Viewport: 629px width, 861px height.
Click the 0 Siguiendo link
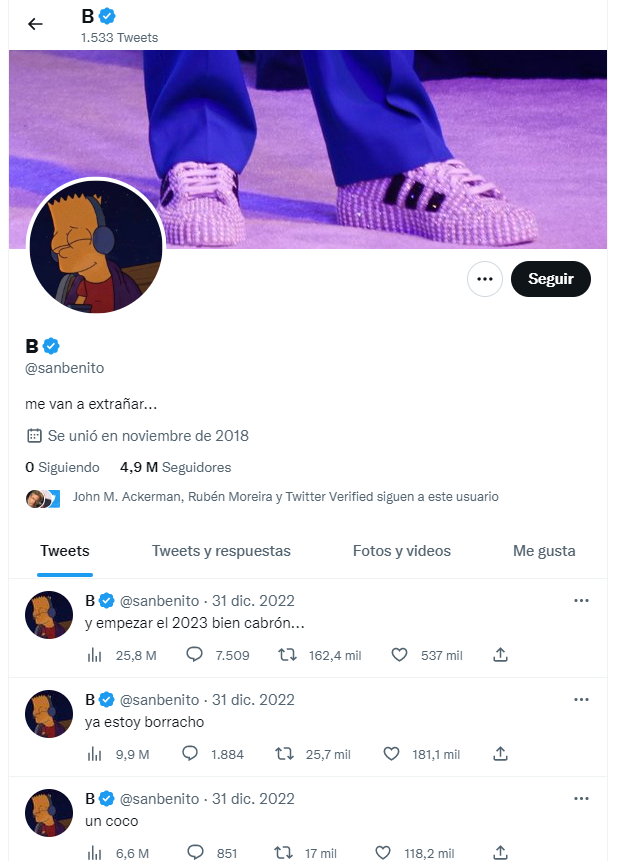pyautogui.click(x=62, y=467)
